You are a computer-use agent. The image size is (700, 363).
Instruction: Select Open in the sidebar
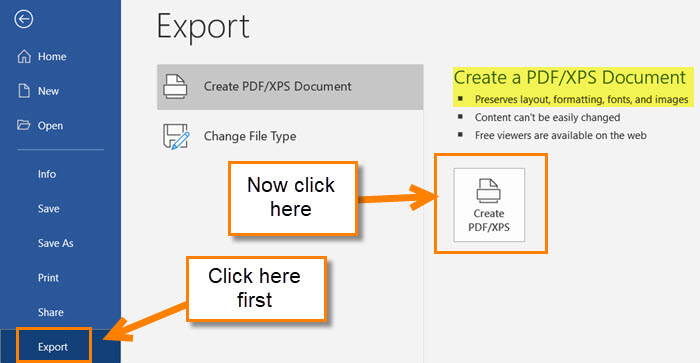tap(50, 126)
